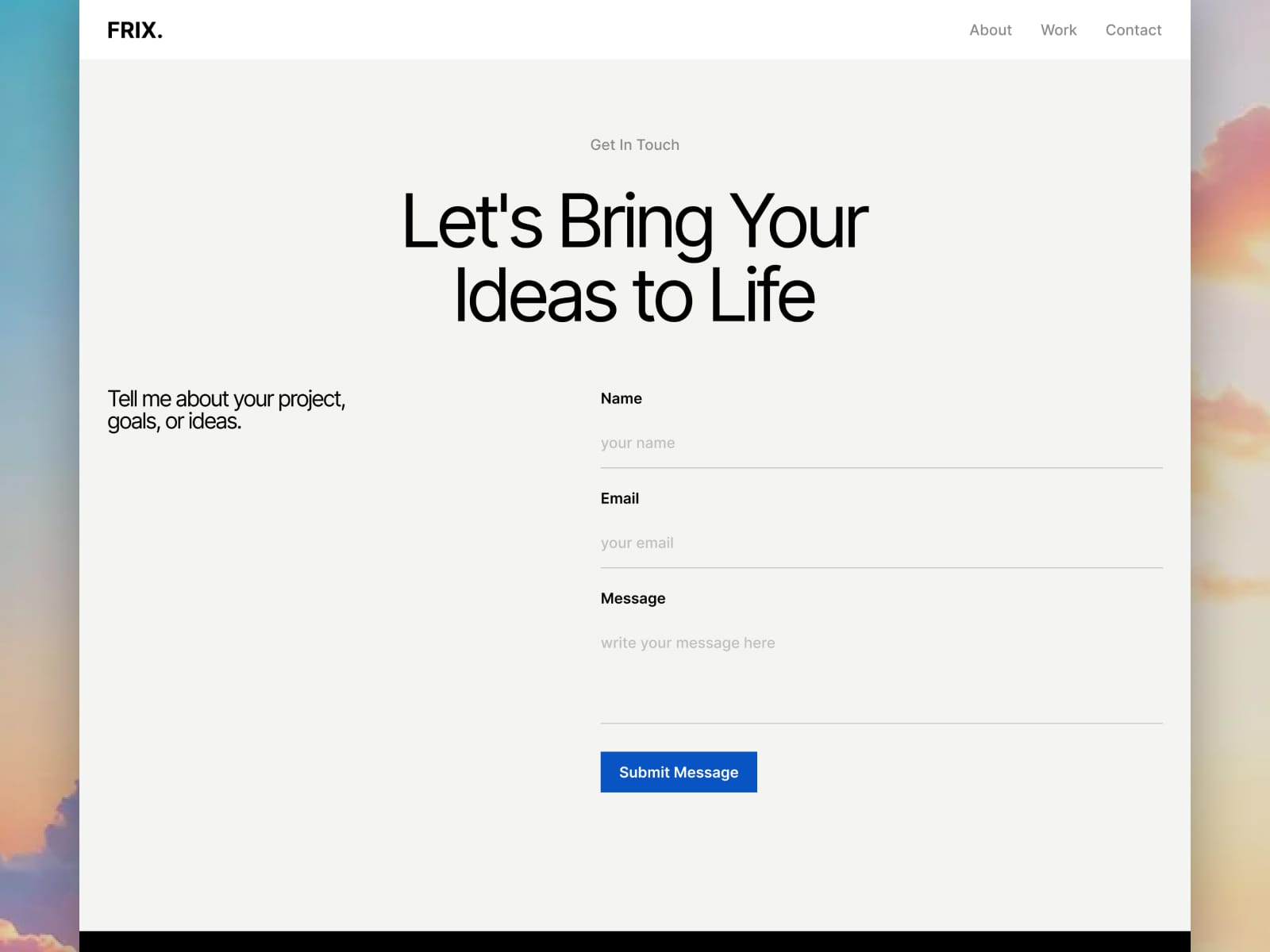Click the blue Submit Message button
Viewport: 1270px width, 952px height.
pyautogui.click(x=679, y=772)
